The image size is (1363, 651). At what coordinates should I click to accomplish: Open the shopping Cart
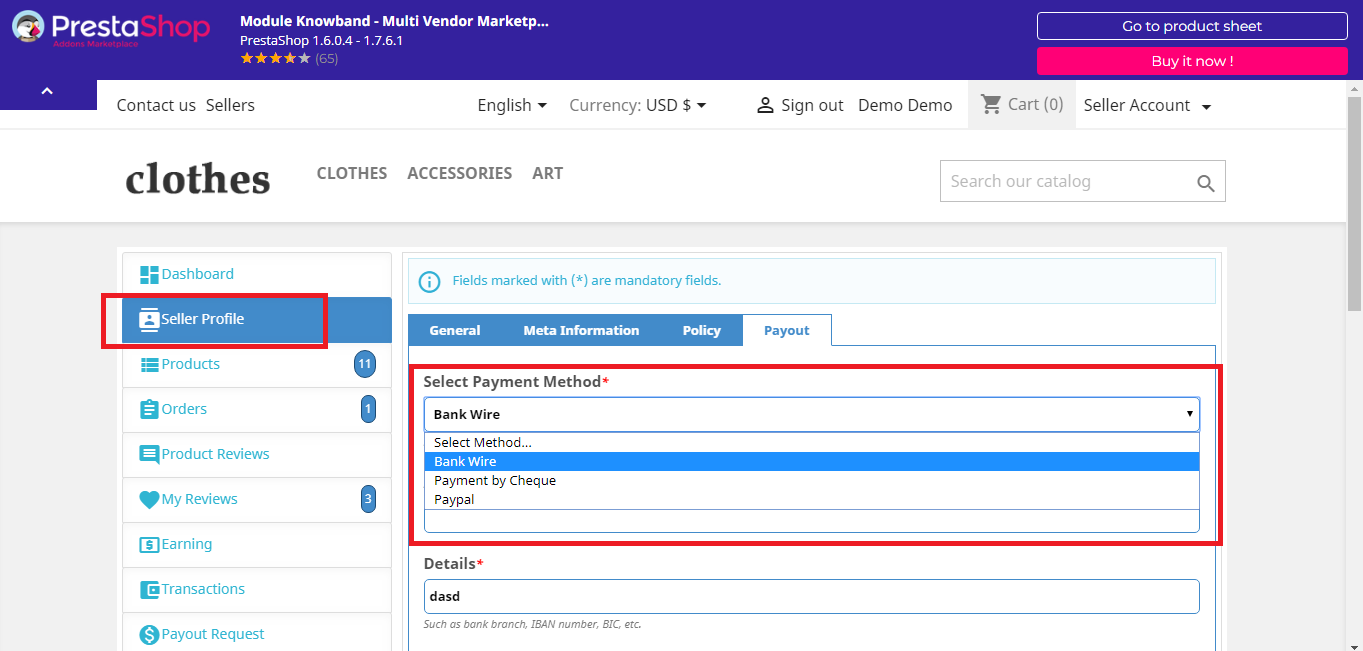coord(1021,104)
